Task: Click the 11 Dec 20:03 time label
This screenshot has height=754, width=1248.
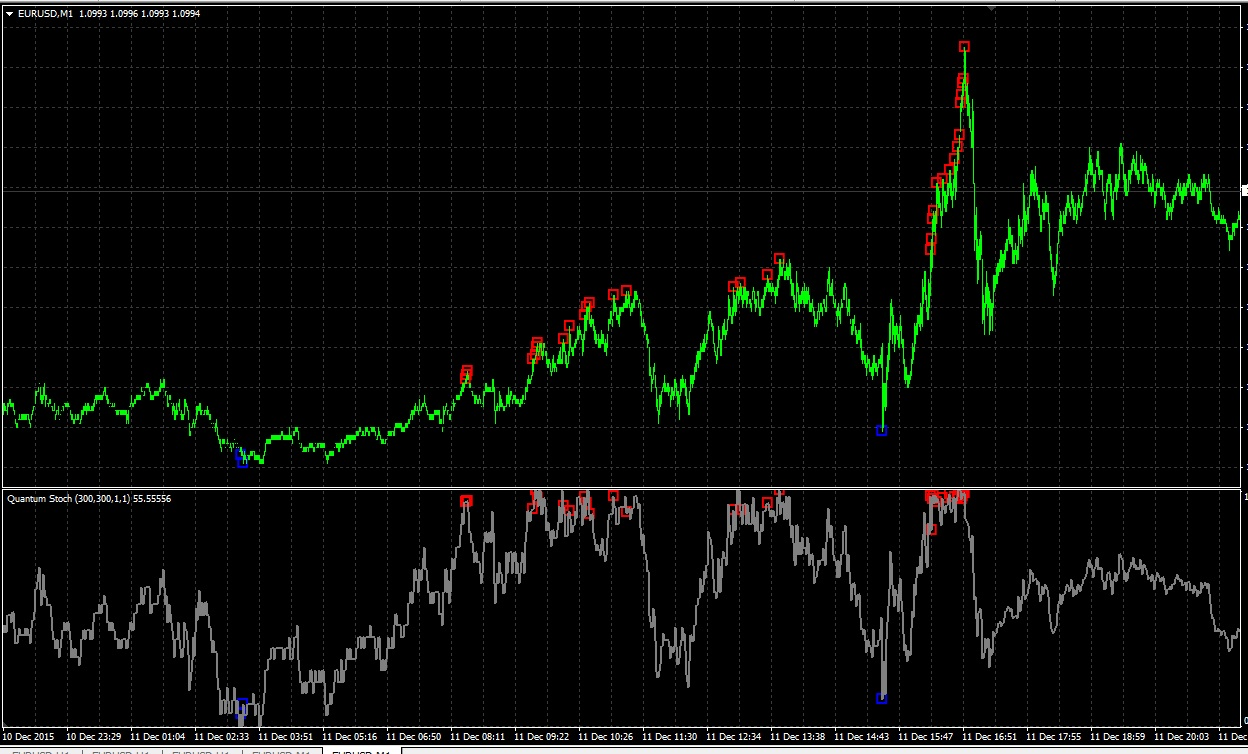Action: [x=1182, y=736]
